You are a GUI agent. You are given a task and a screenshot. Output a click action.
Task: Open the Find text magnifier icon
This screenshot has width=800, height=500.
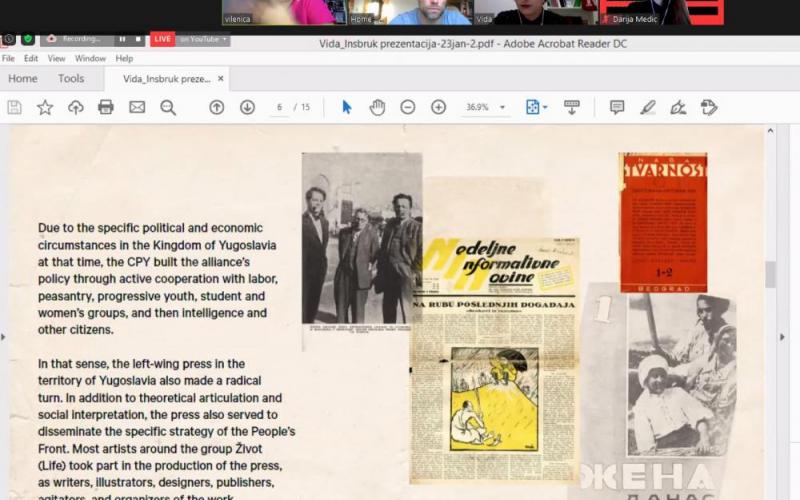[168, 107]
